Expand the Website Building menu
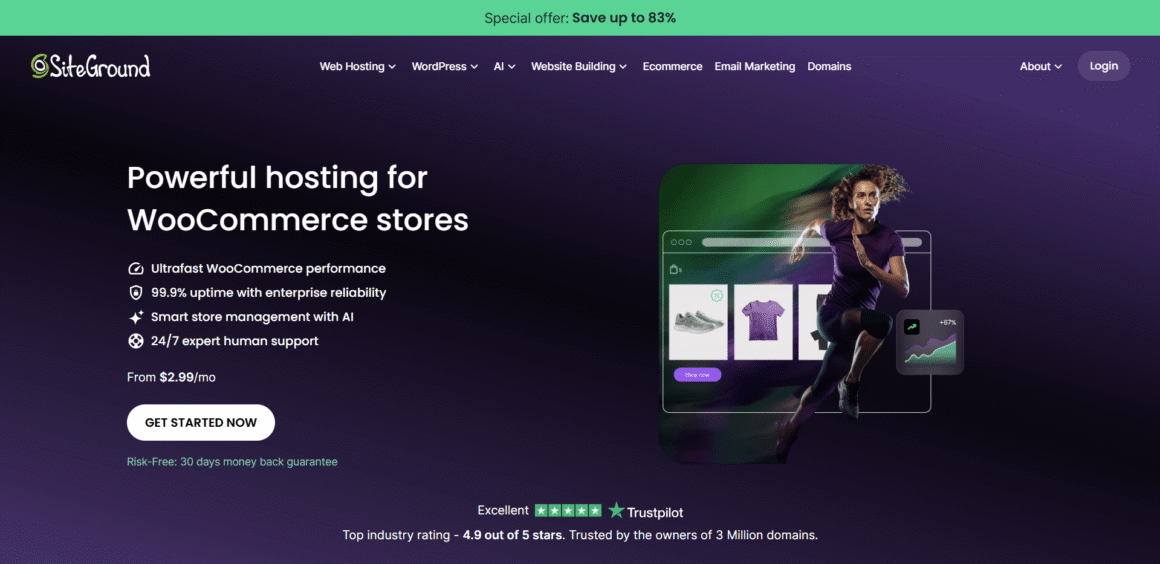1160x564 pixels. 579,66
